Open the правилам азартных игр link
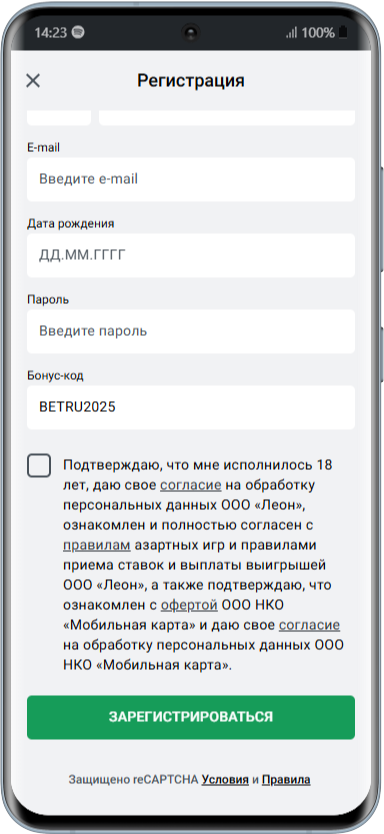Screen dimensions: 384x834 coord(97,545)
